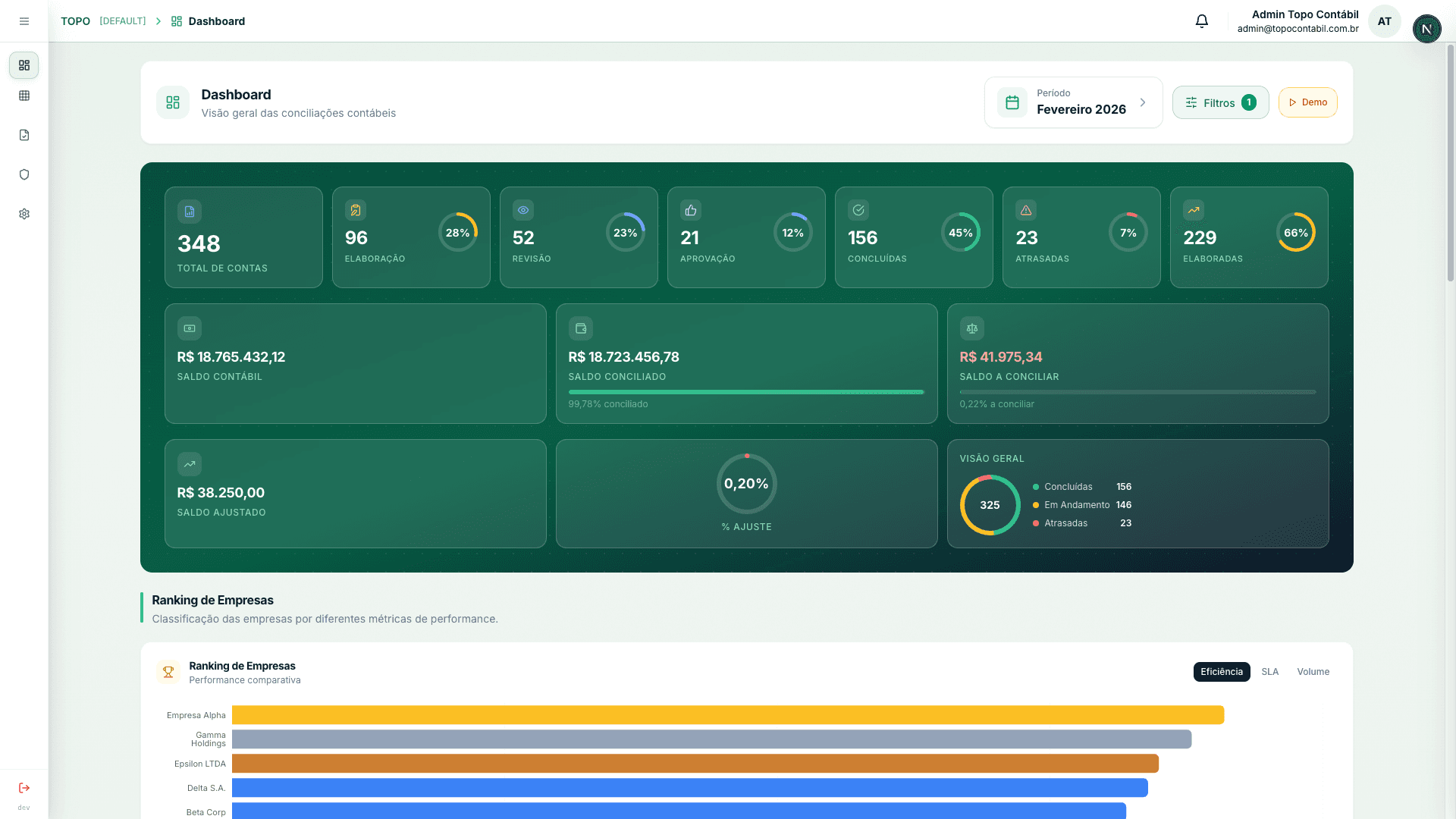1456x819 pixels.
Task: Click the notification bell icon
Action: click(x=1201, y=20)
